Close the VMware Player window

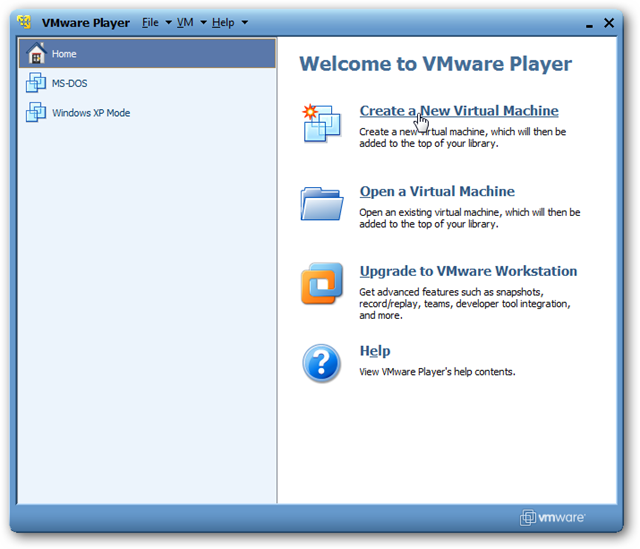[609, 23]
